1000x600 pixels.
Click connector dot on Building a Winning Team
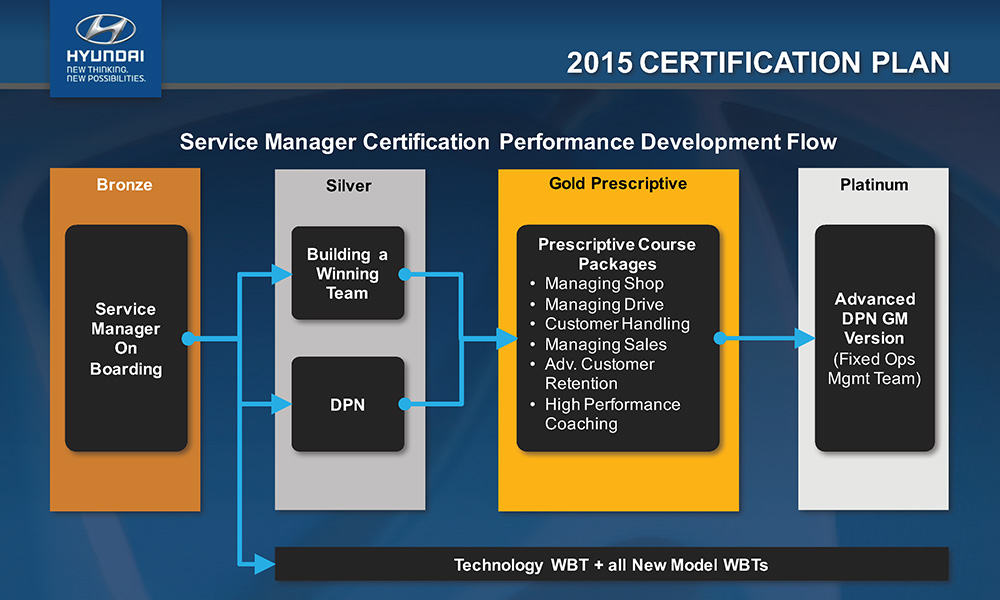pos(404,274)
